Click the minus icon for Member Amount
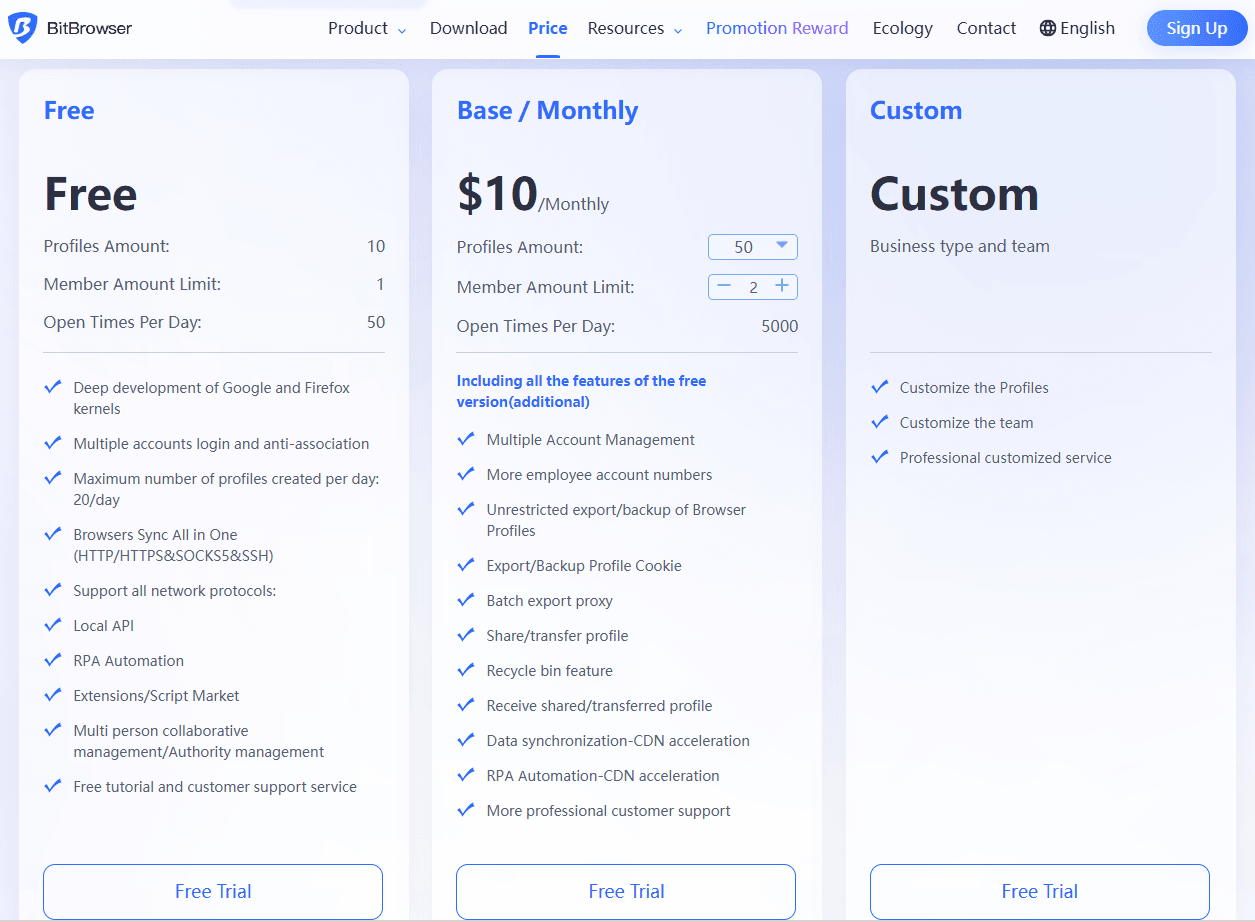Image resolution: width=1255 pixels, height=922 pixels. (x=724, y=287)
